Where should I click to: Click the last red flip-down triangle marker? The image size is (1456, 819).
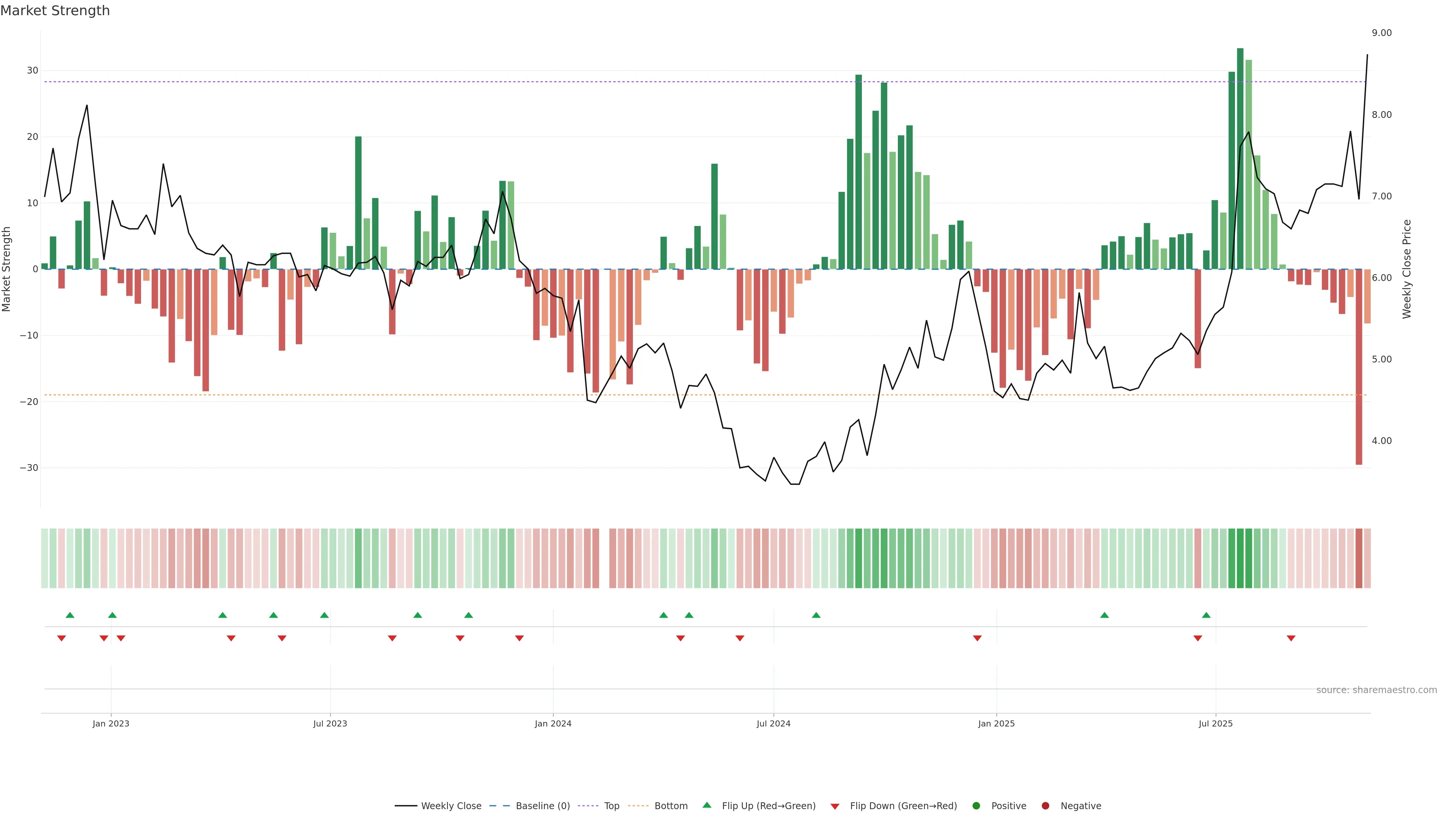(x=1291, y=638)
